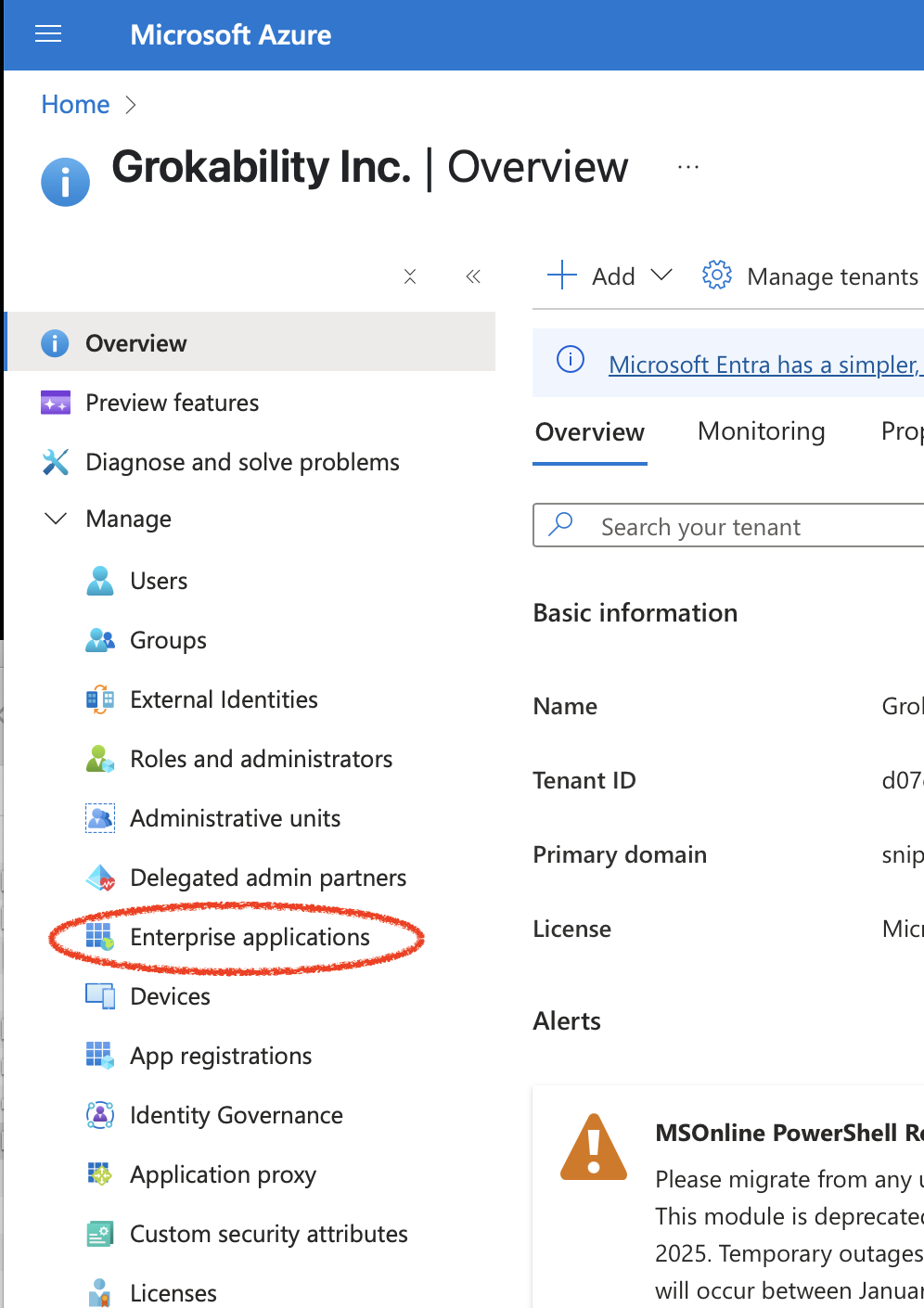Click the Tenant ID label
The height and width of the screenshot is (1308, 924).
[x=584, y=780]
